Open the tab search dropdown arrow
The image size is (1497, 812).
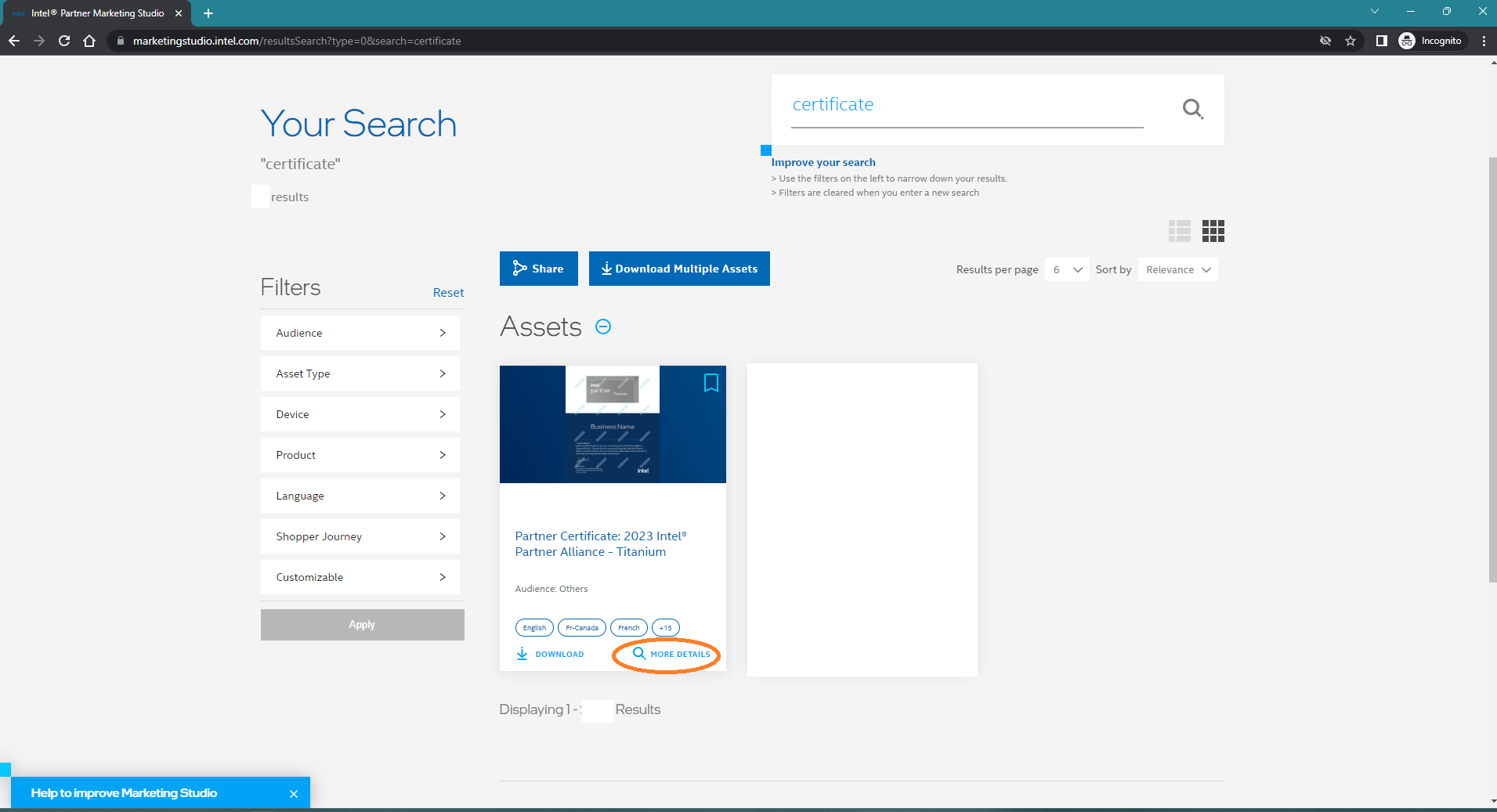[x=1375, y=11]
